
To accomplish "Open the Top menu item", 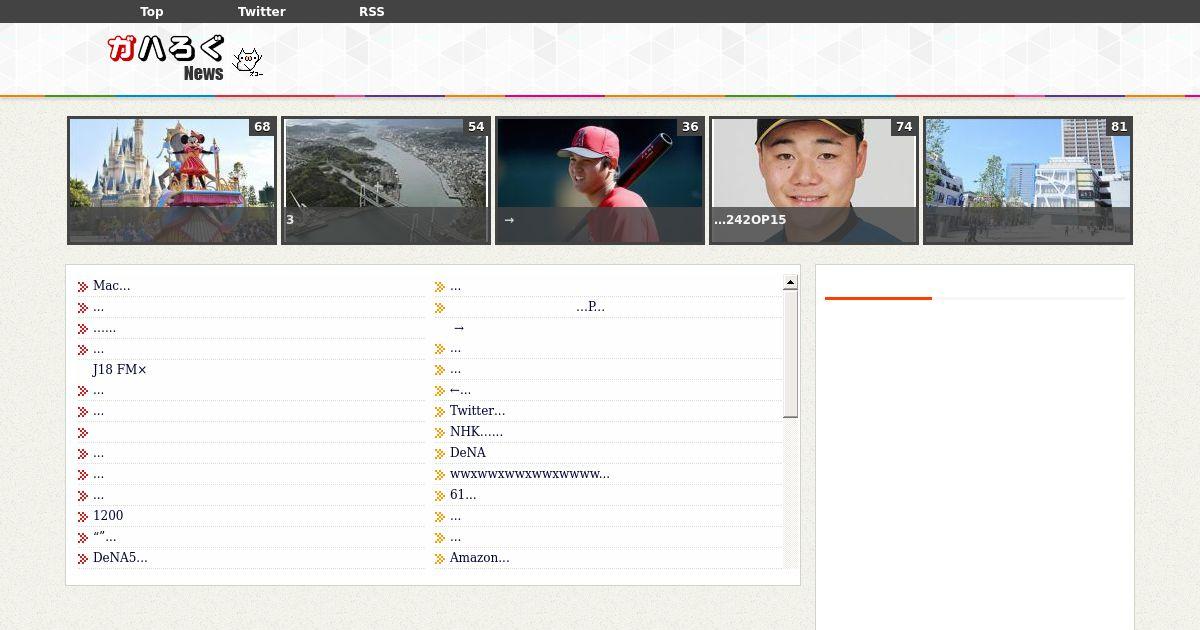I will tap(152, 12).
